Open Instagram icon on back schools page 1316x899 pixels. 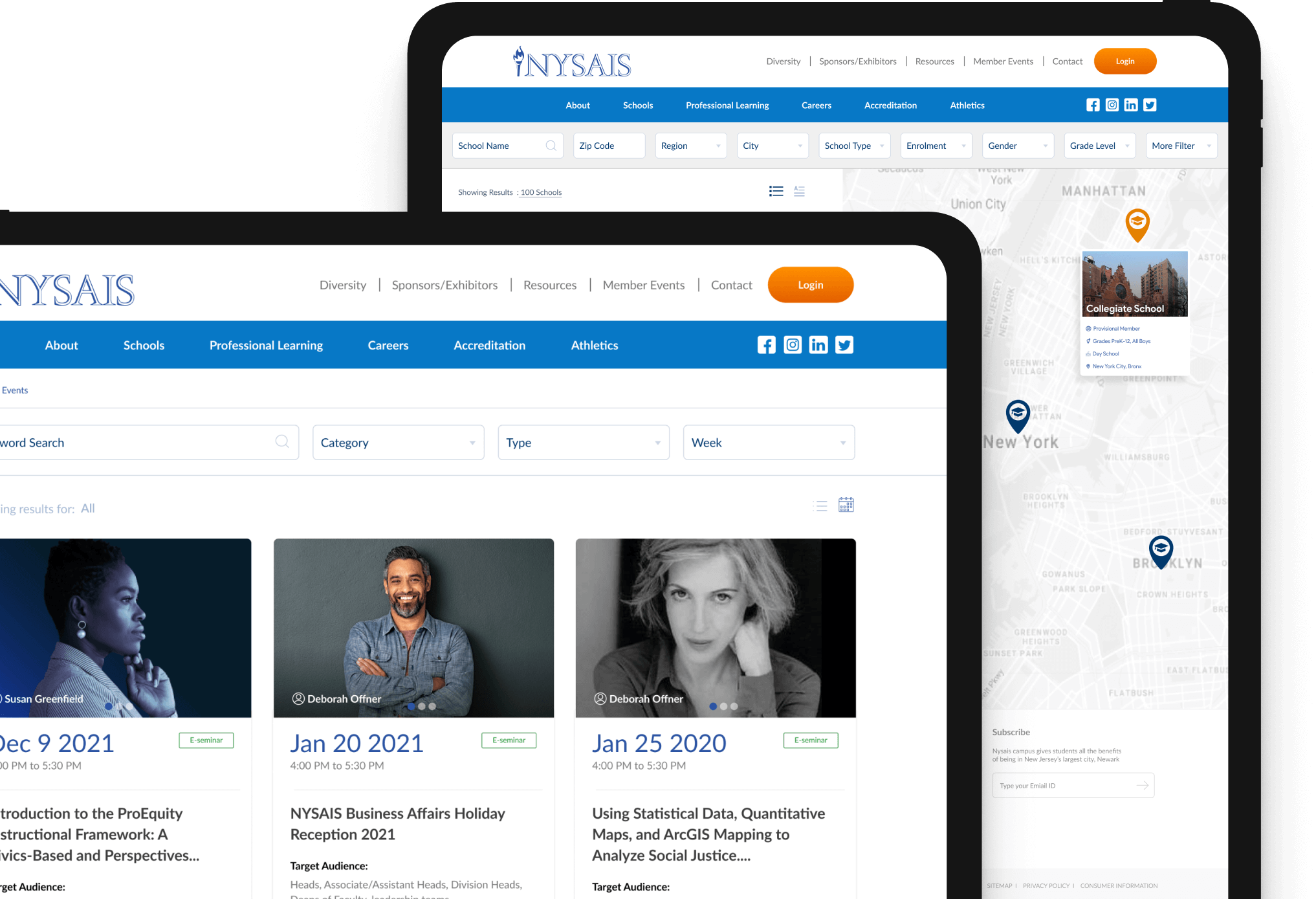1112,105
